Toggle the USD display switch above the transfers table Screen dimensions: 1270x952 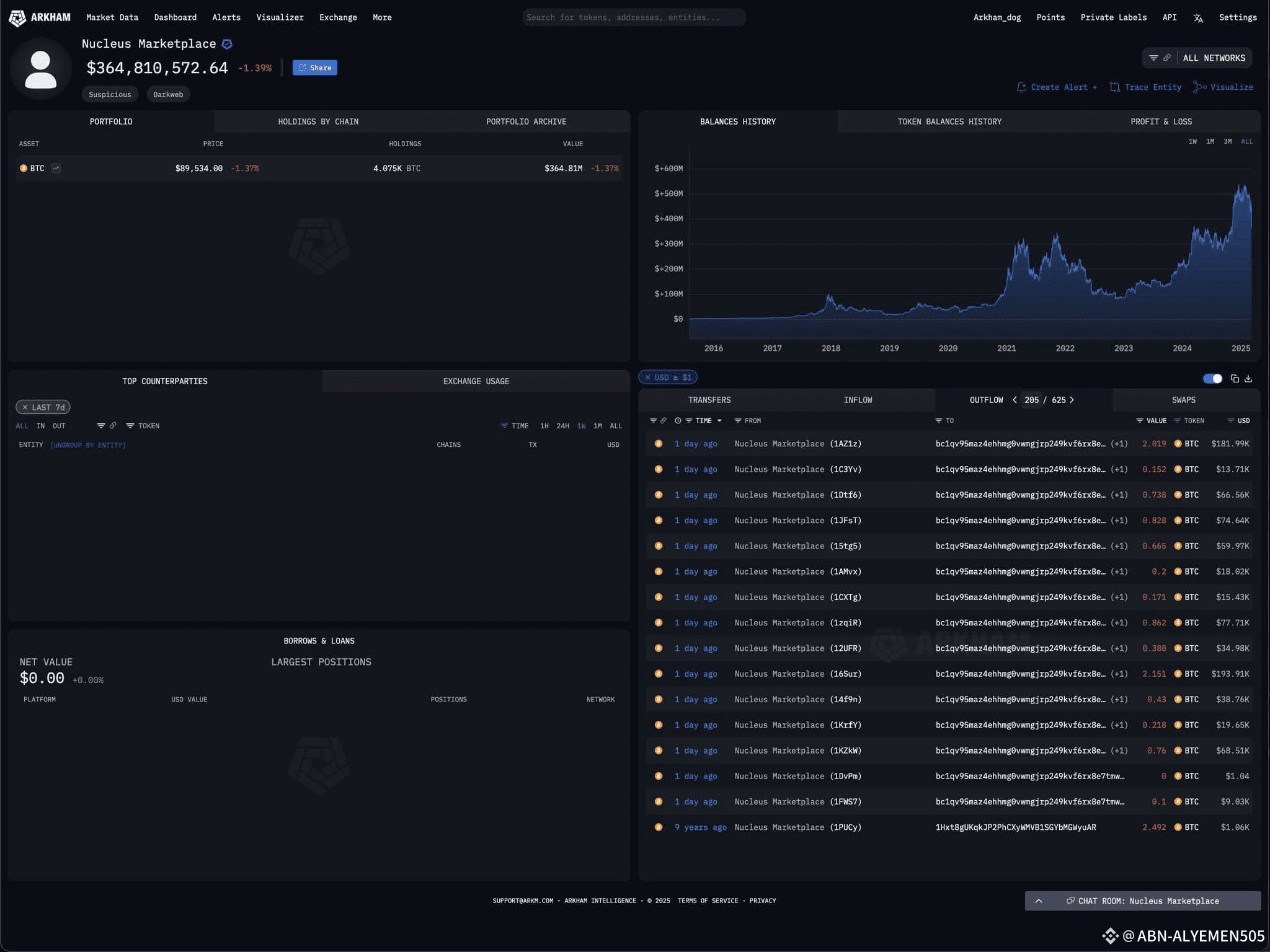[1212, 378]
